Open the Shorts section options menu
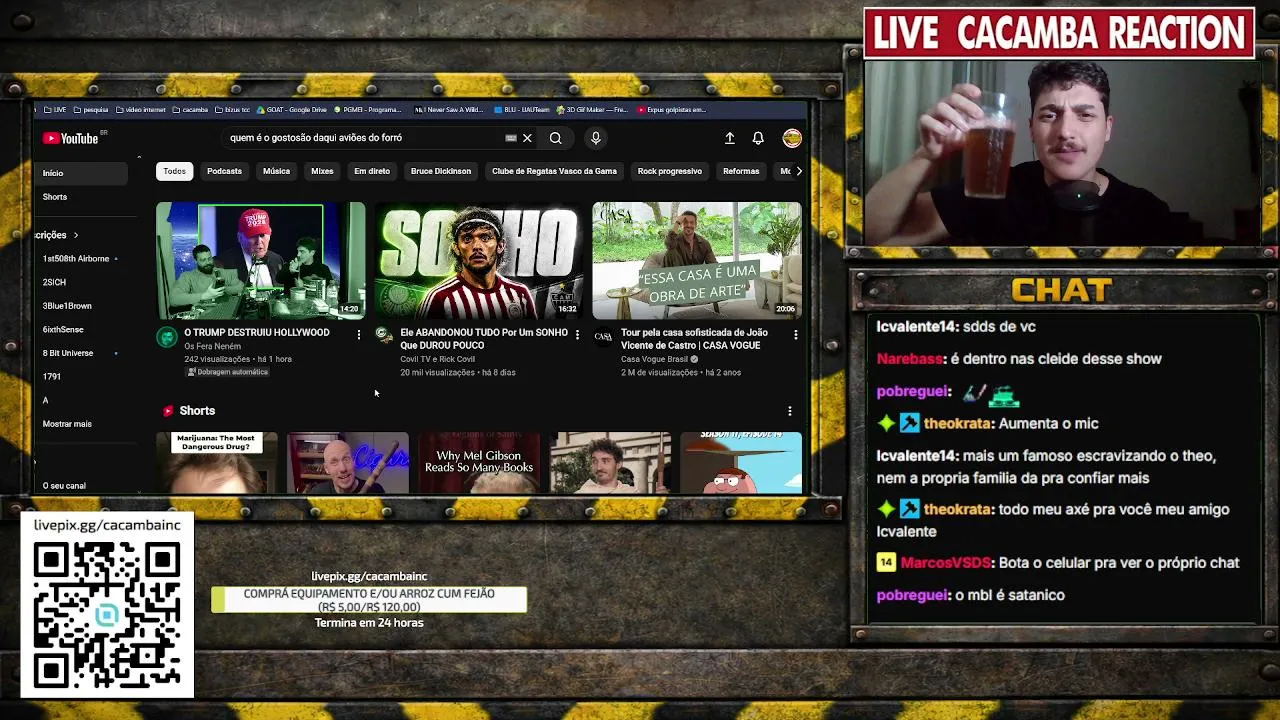This screenshot has width=1280, height=720. point(789,411)
